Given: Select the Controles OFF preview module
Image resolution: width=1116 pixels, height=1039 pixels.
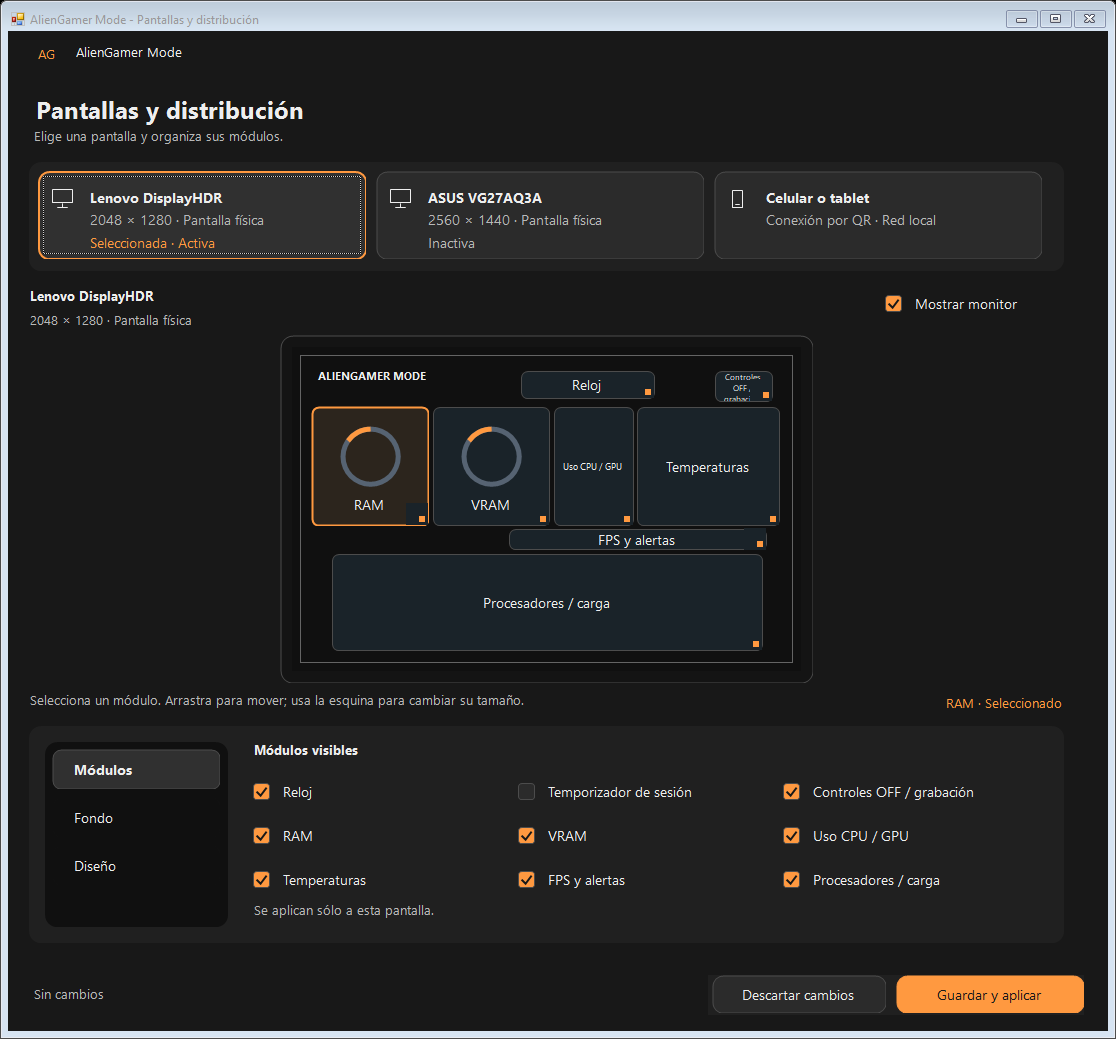Looking at the screenshot, I should (x=743, y=387).
